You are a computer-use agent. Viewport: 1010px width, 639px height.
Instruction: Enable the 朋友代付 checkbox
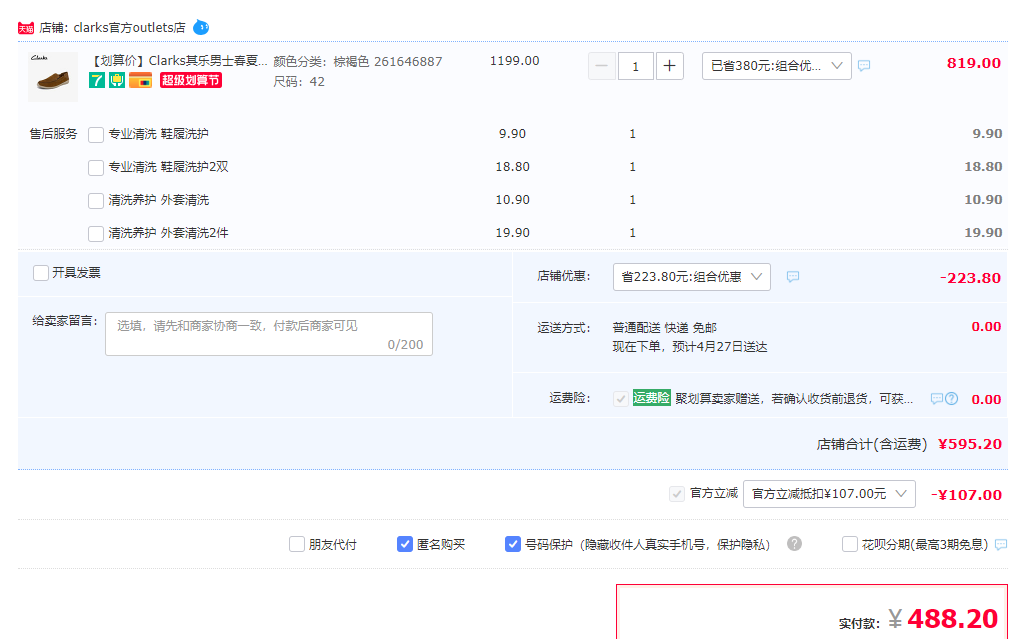[297, 544]
